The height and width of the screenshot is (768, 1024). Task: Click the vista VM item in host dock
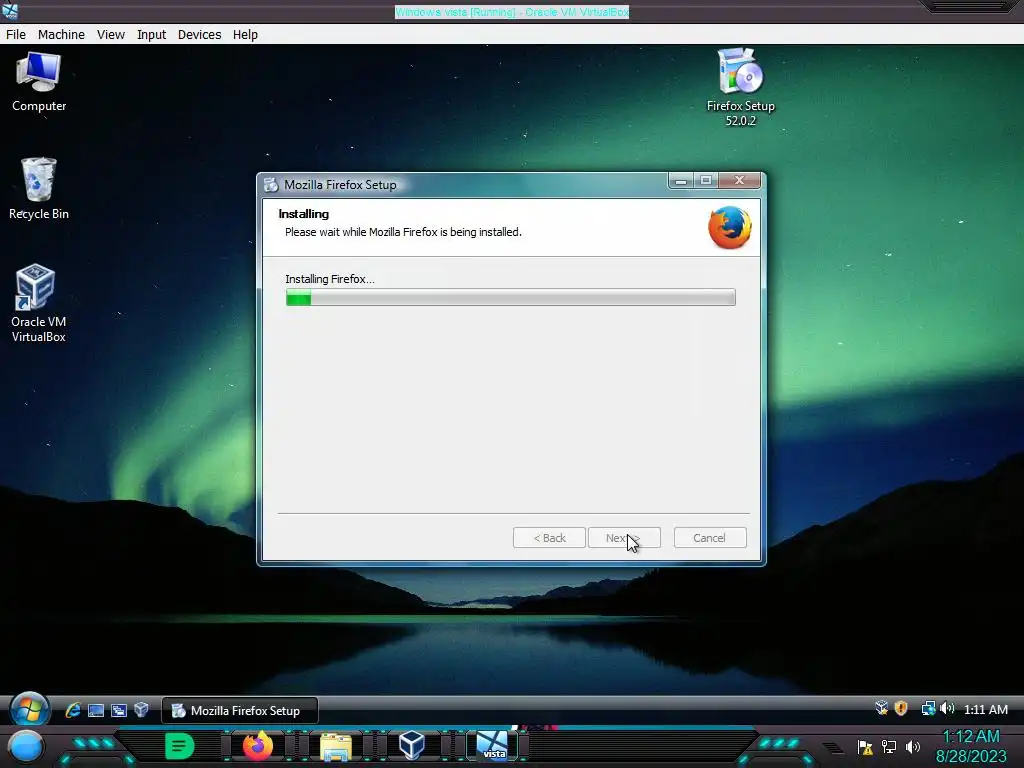(493, 746)
